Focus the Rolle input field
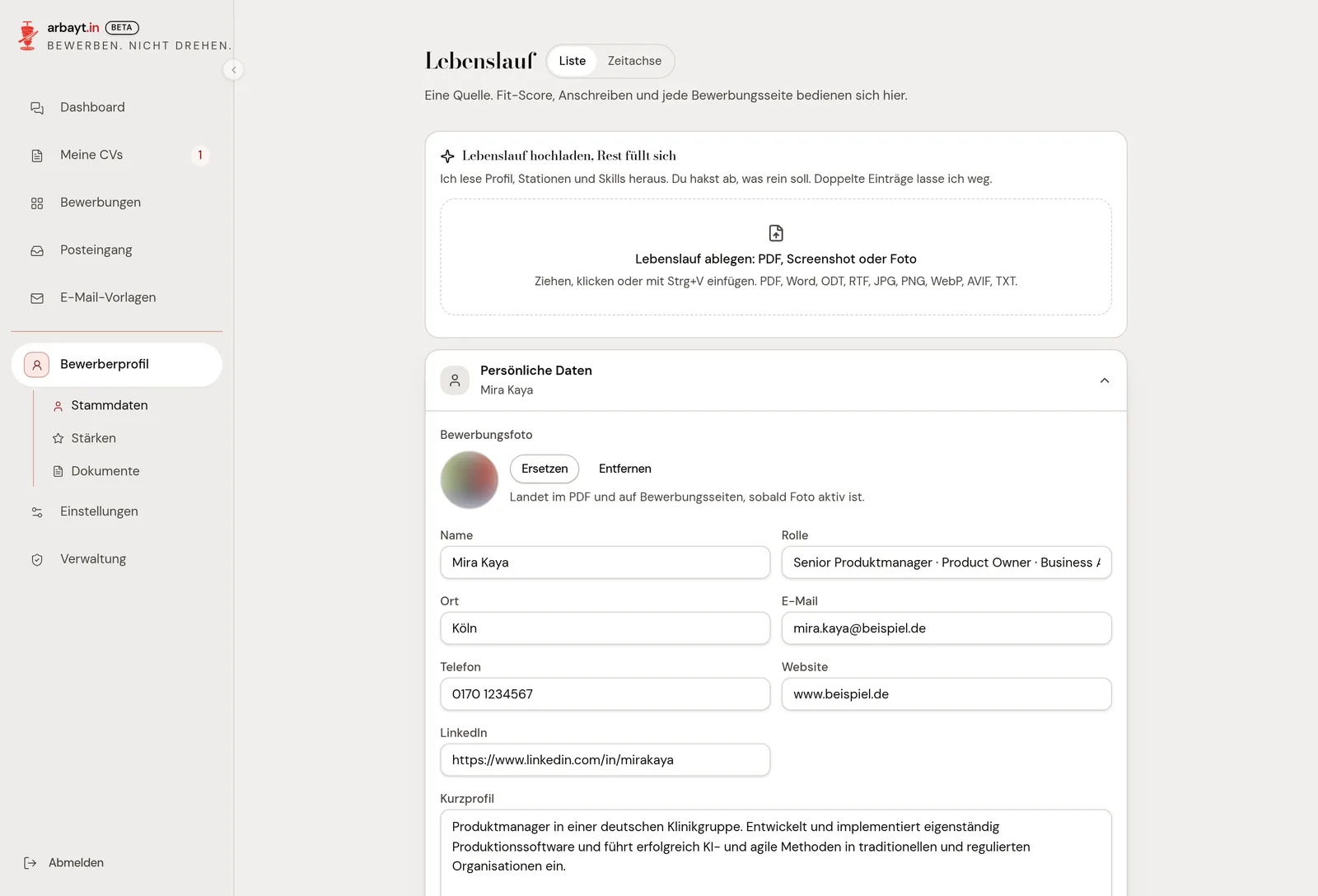This screenshot has height=896, width=1318. point(946,562)
